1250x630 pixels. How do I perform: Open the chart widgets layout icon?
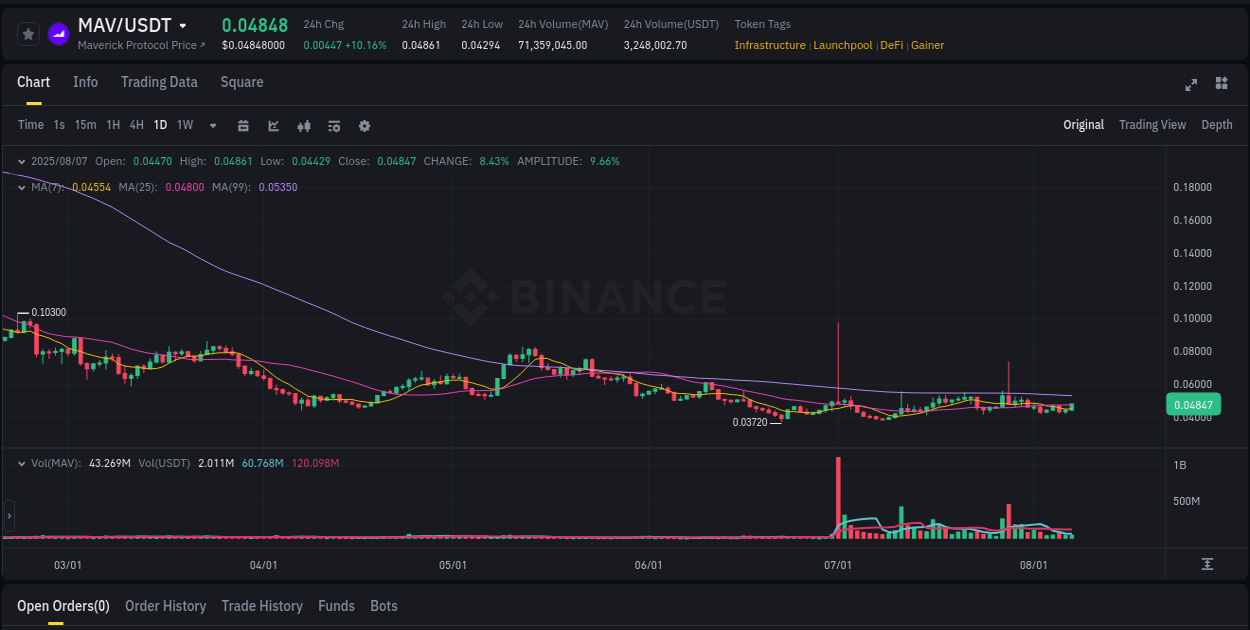click(1221, 85)
